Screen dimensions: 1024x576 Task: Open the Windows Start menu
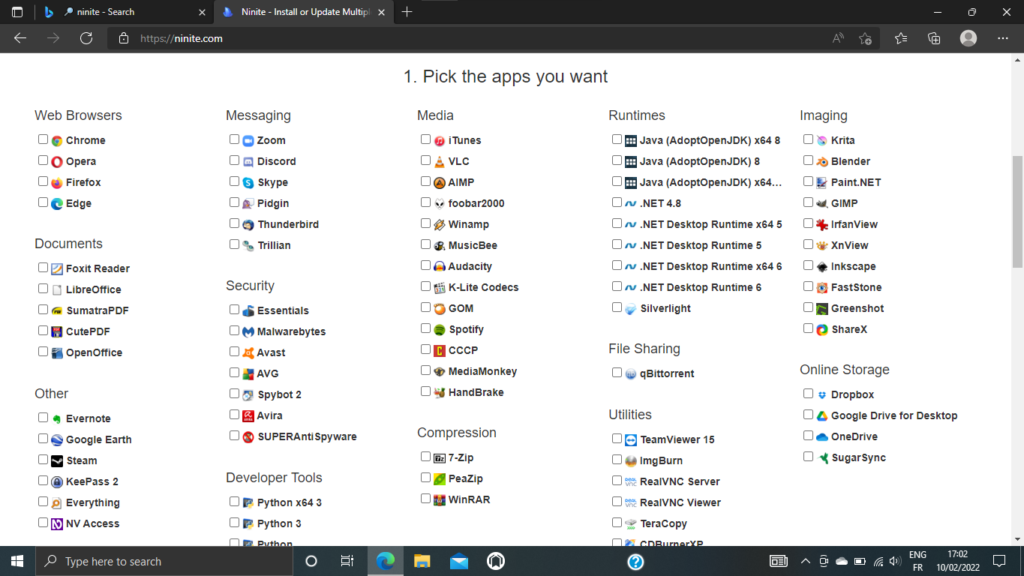pos(17,561)
